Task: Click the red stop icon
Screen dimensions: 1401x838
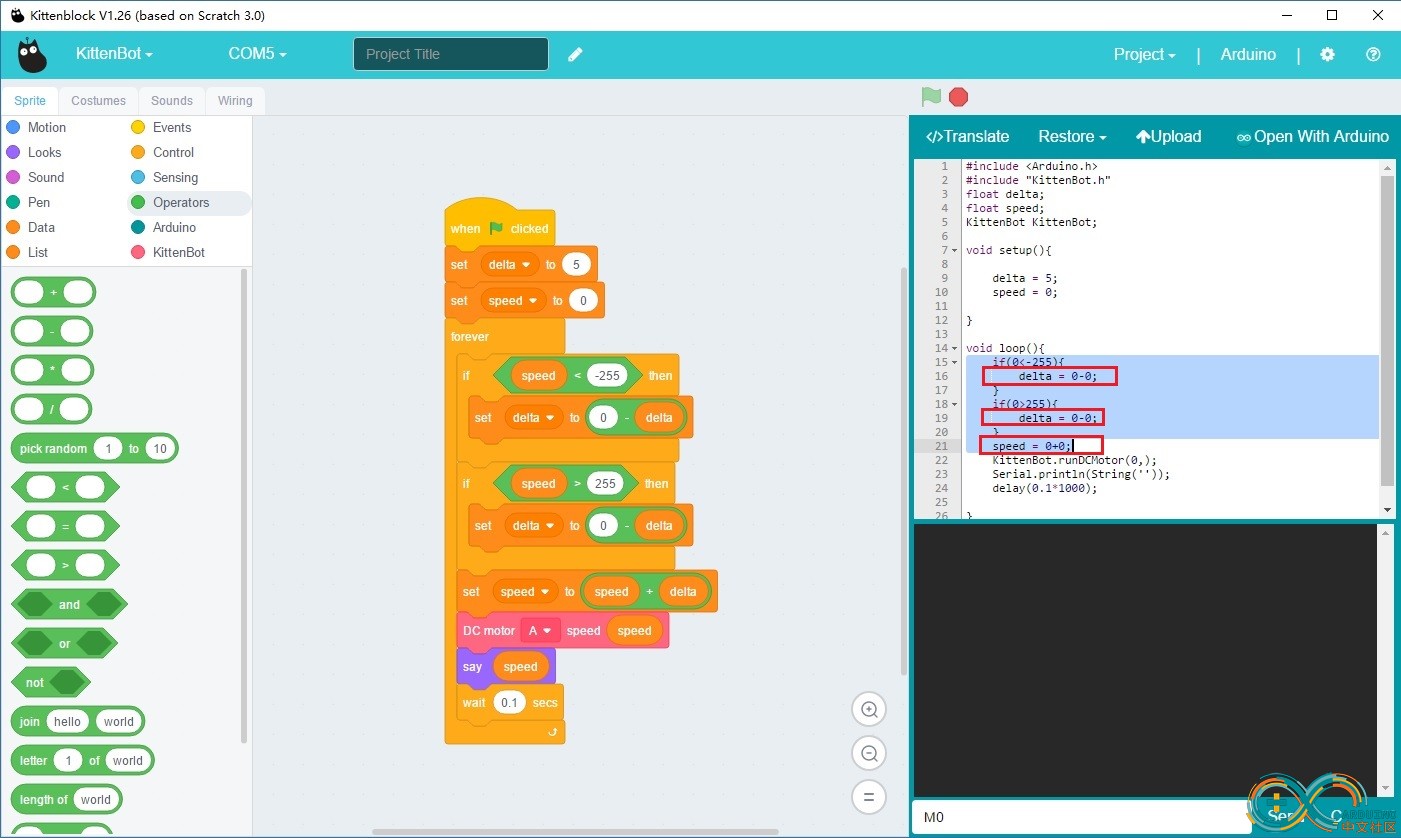Action: 958,96
